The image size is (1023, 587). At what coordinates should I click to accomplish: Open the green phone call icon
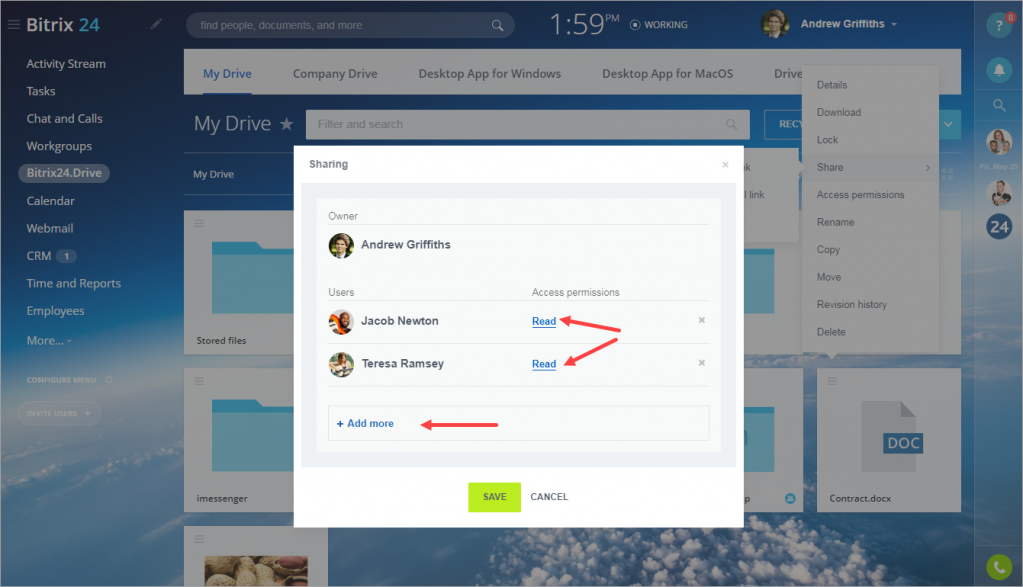[999, 567]
